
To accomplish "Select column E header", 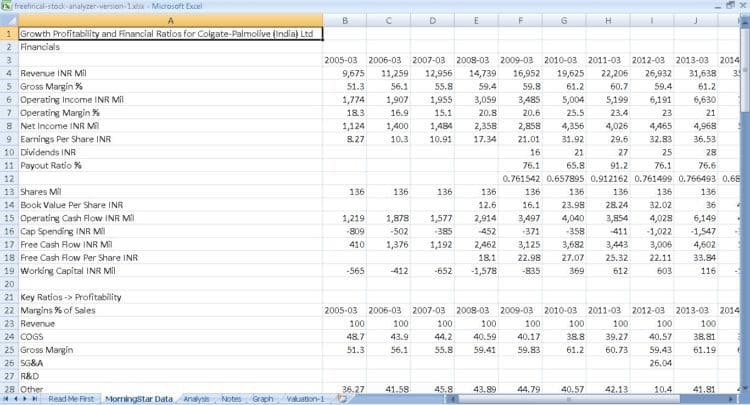I will pyautogui.click(x=476, y=21).
